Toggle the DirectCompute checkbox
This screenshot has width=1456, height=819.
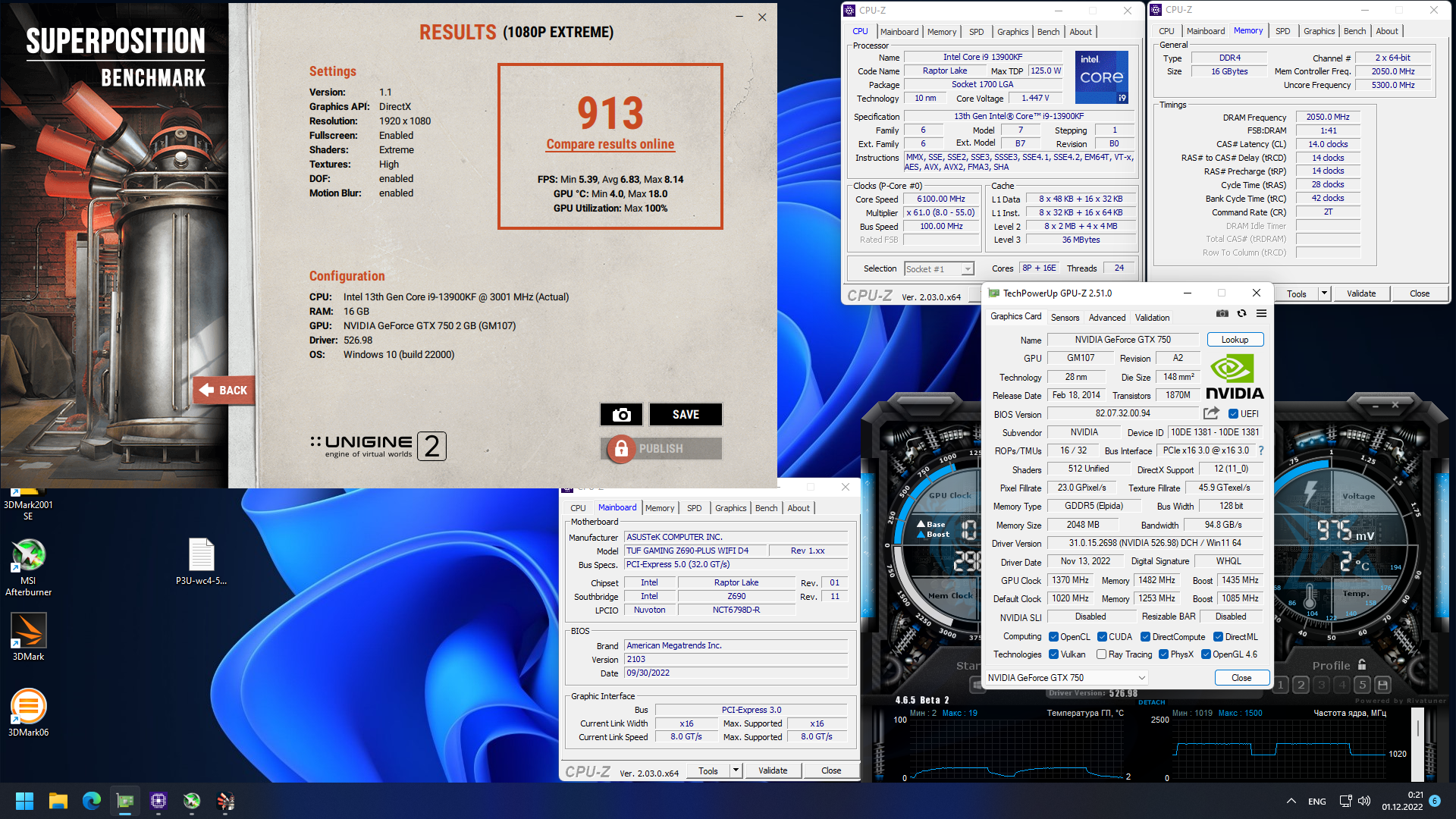(1145, 637)
